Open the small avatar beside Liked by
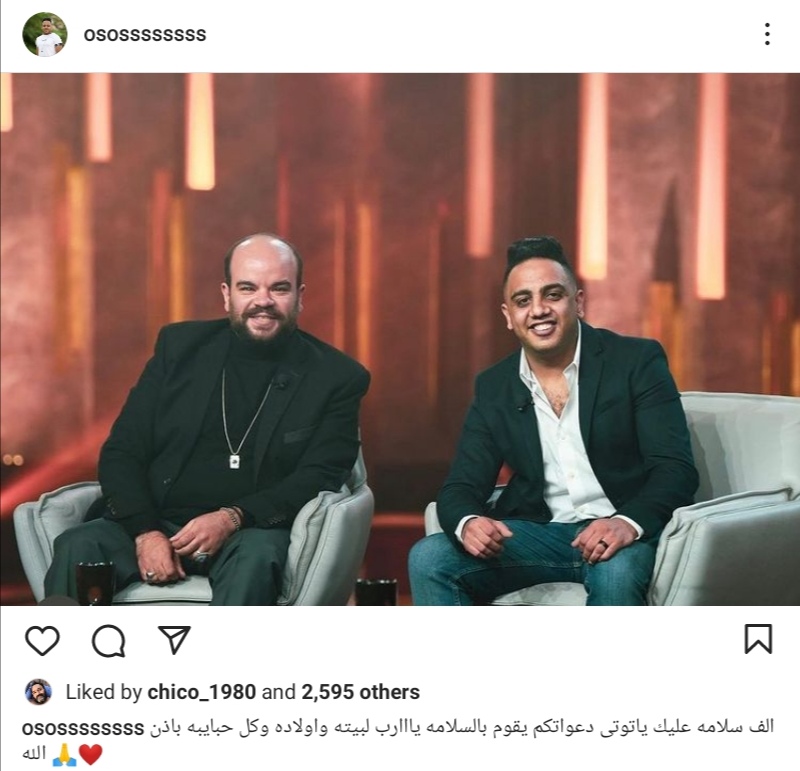 click(38, 692)
